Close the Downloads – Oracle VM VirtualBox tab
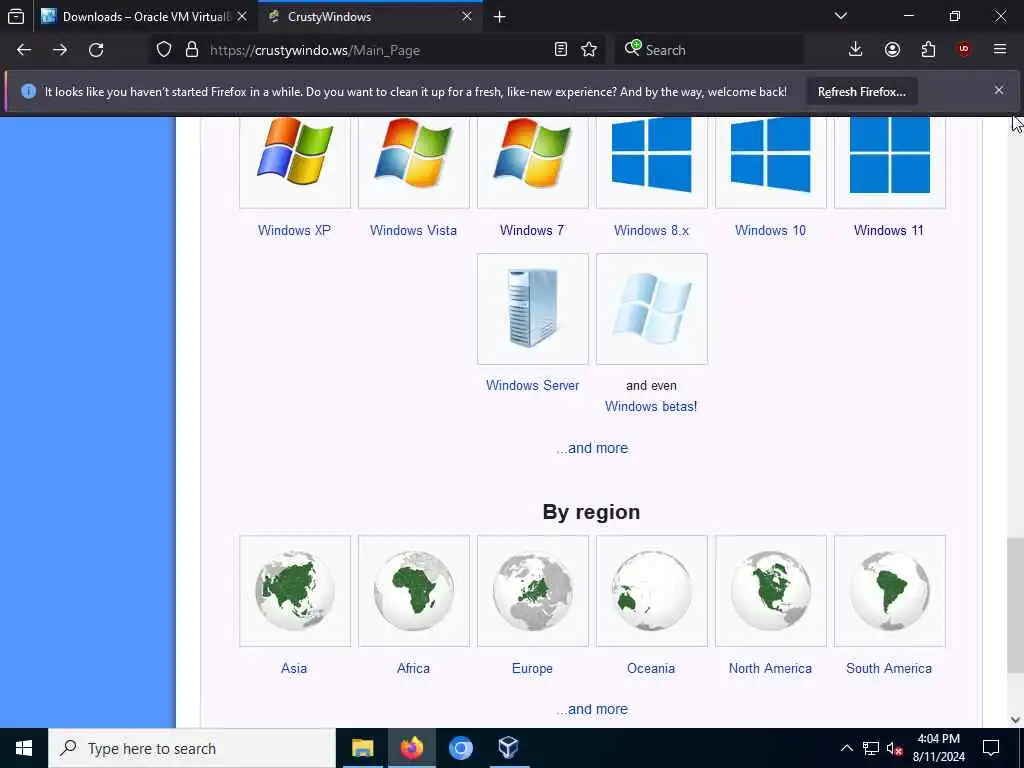 pos(242,17)
